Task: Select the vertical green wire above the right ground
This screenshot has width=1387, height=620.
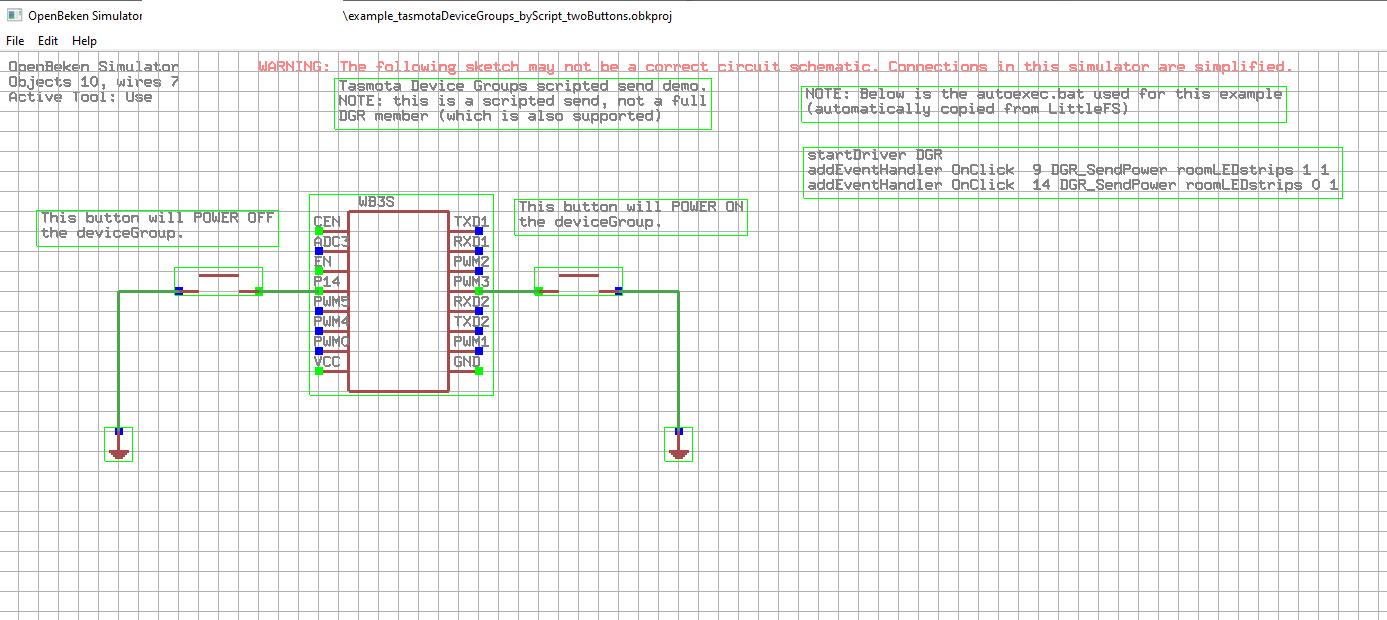Action: (x=679, y=360)
